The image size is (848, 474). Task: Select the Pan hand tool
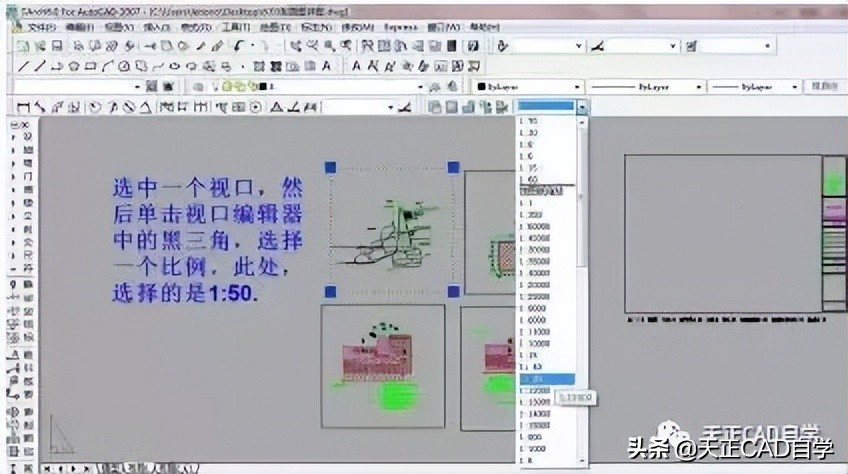tap(296, 47)
